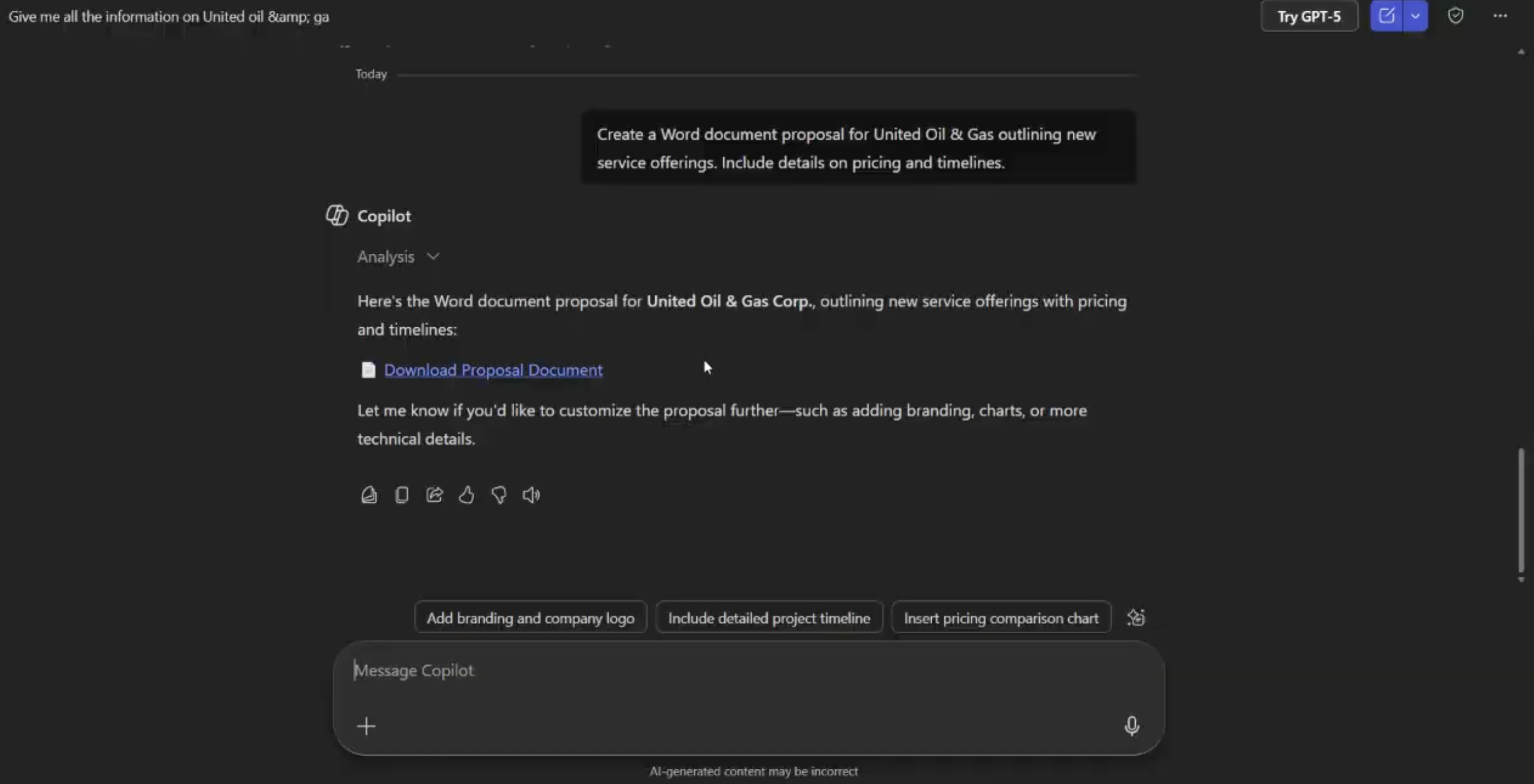Focus the Message Copilot input field
The height and width of the screenshot is (784, 1534).
click(748, 670)
